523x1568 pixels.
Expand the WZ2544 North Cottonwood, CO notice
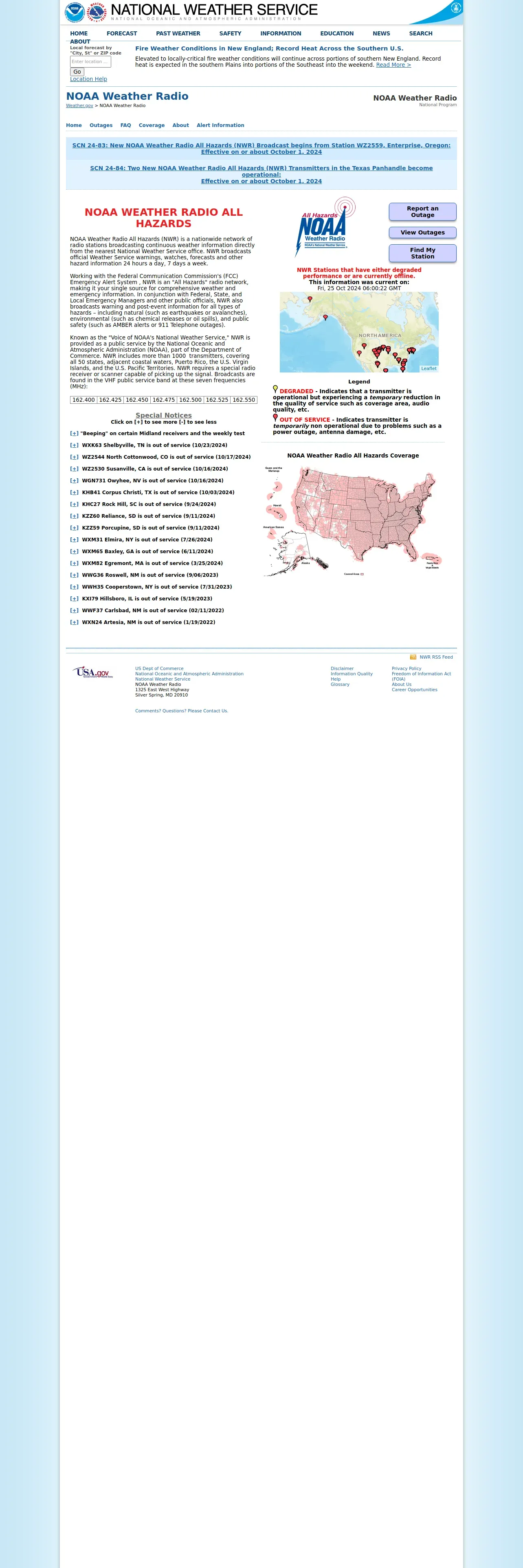click(74, 457)
